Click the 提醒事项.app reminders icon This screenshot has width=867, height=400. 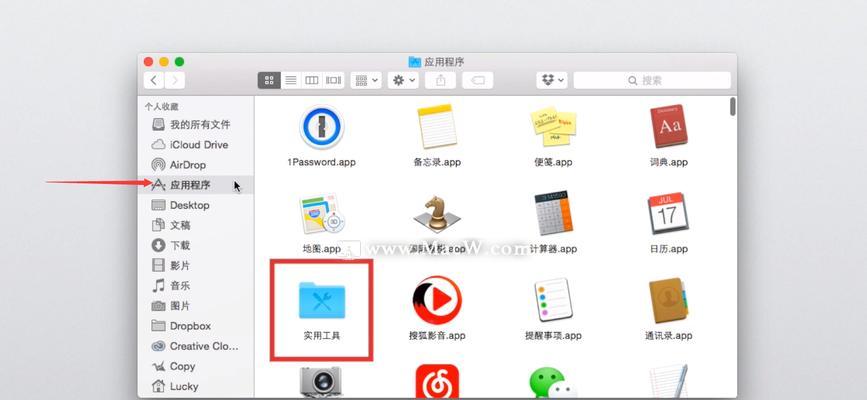click(x=553, y=300)
